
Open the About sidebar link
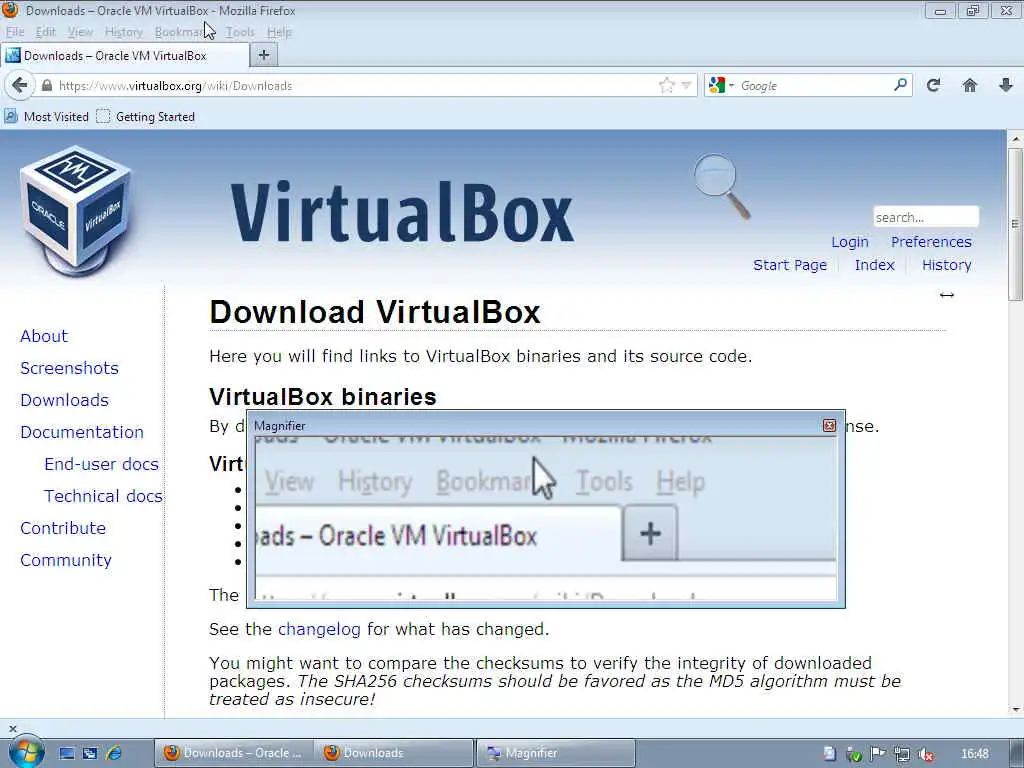pos(44,336)
